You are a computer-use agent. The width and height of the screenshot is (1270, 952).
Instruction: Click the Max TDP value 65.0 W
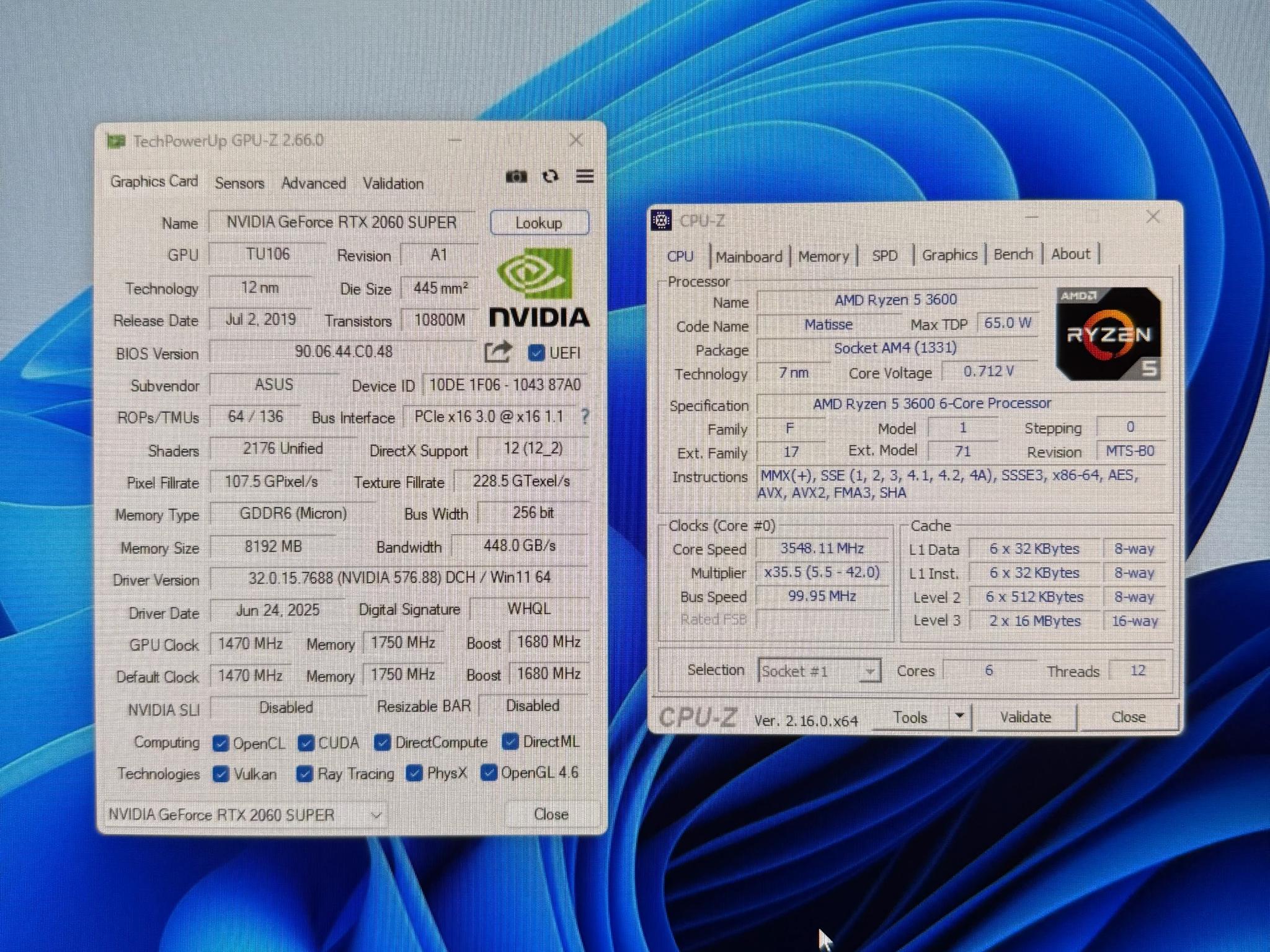(x=1008, y=323)
